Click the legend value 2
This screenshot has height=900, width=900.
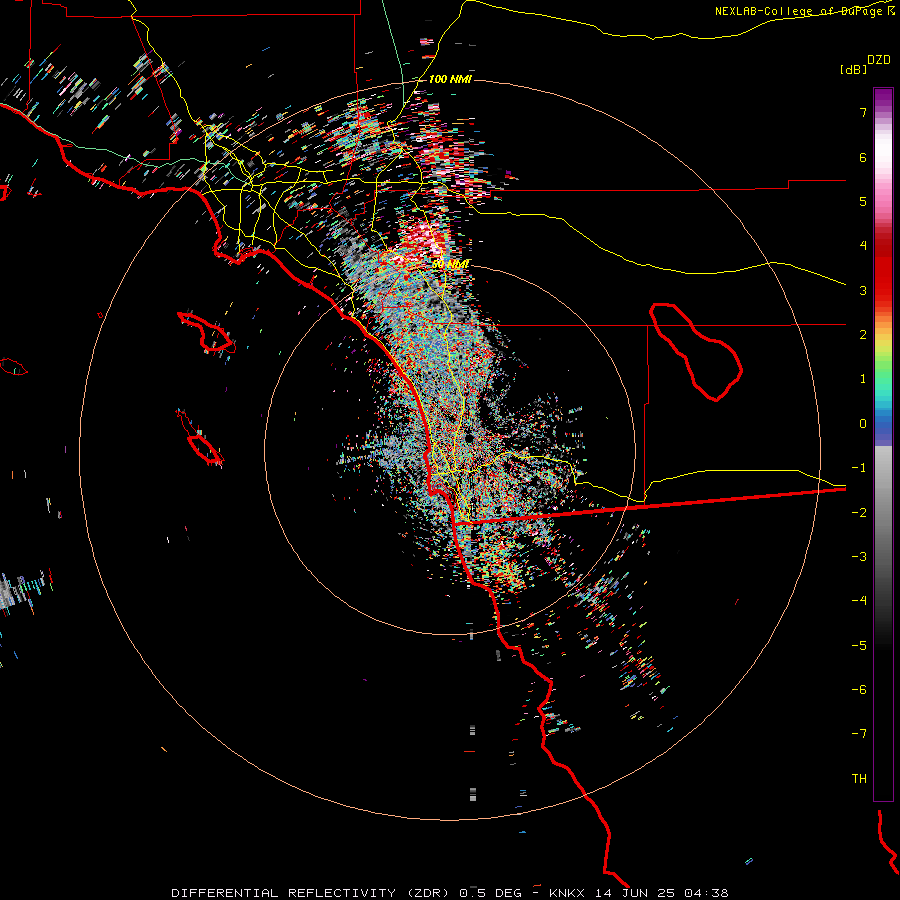(863, 335)
